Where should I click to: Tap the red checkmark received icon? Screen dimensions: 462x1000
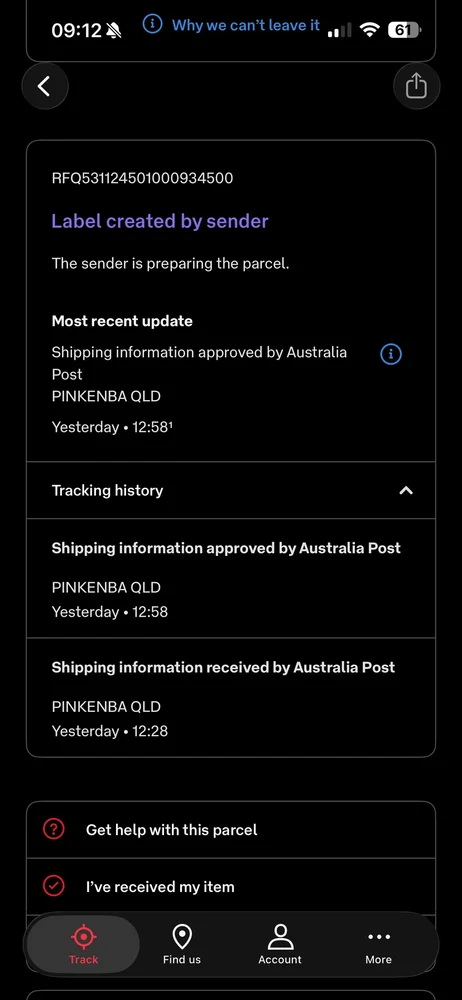coord(54,886)
